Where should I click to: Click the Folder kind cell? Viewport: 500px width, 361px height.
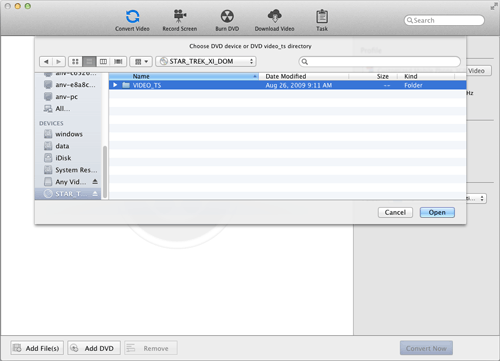(x=413, y=85)
